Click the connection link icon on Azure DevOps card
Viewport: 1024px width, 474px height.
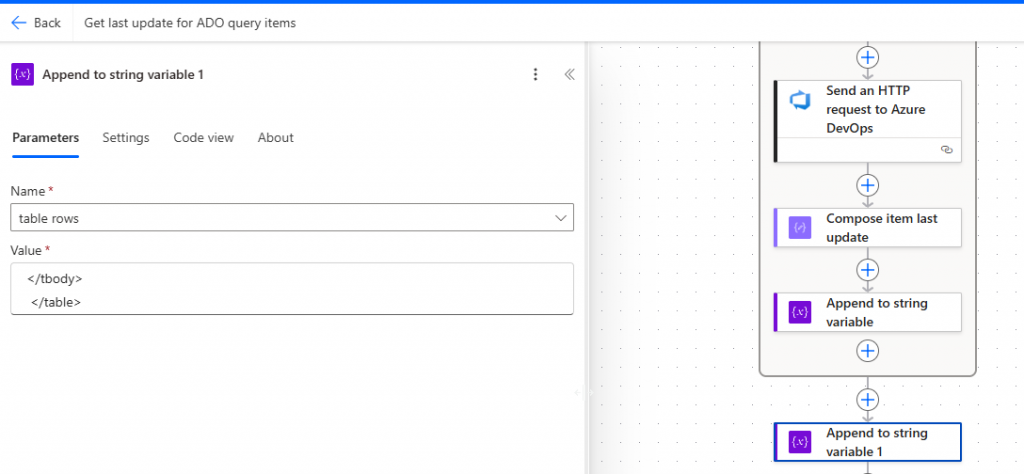(x=946, y=150)
